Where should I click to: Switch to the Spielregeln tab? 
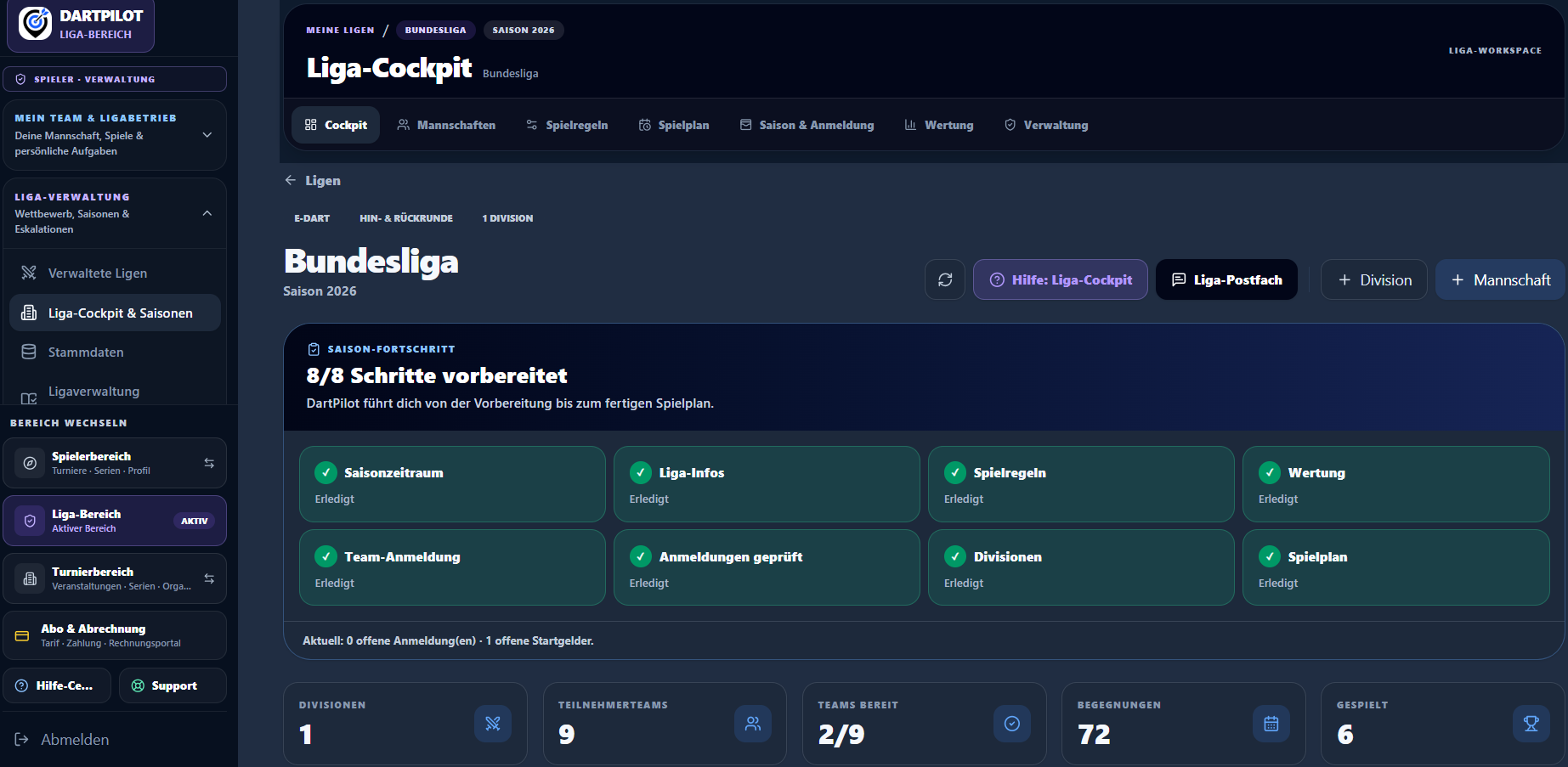click(567, 125)
